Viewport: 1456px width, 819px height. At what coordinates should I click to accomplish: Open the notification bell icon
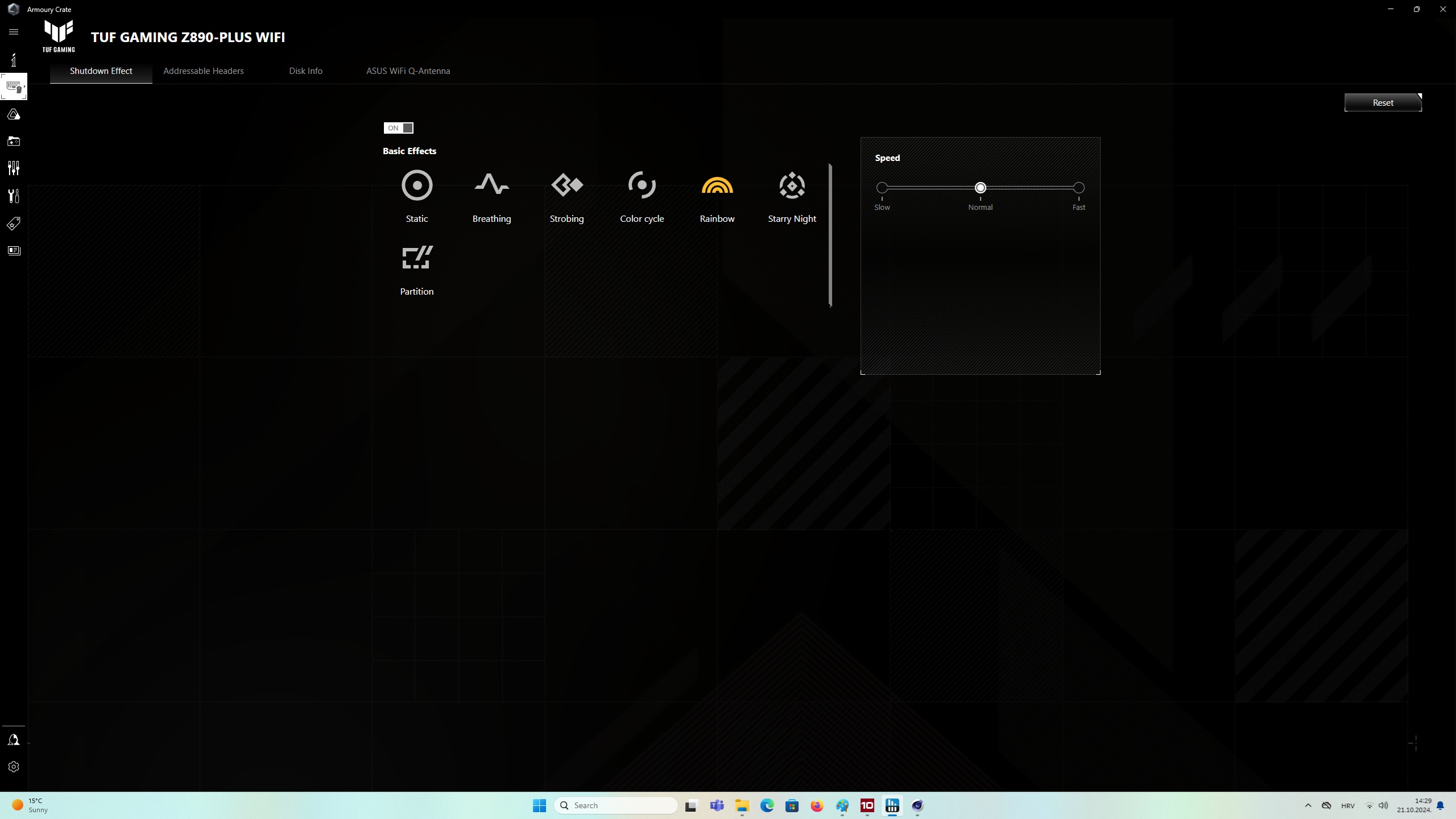[x=1441, y=805]
